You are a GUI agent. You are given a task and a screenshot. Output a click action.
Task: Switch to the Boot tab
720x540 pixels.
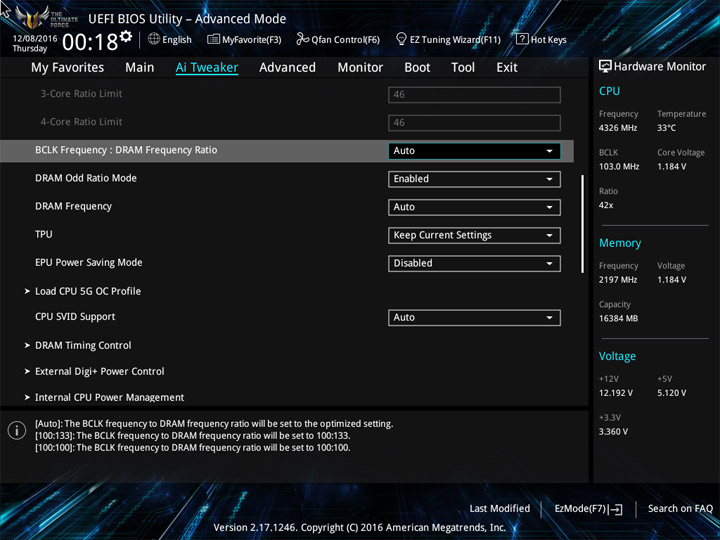coord(417,68)
